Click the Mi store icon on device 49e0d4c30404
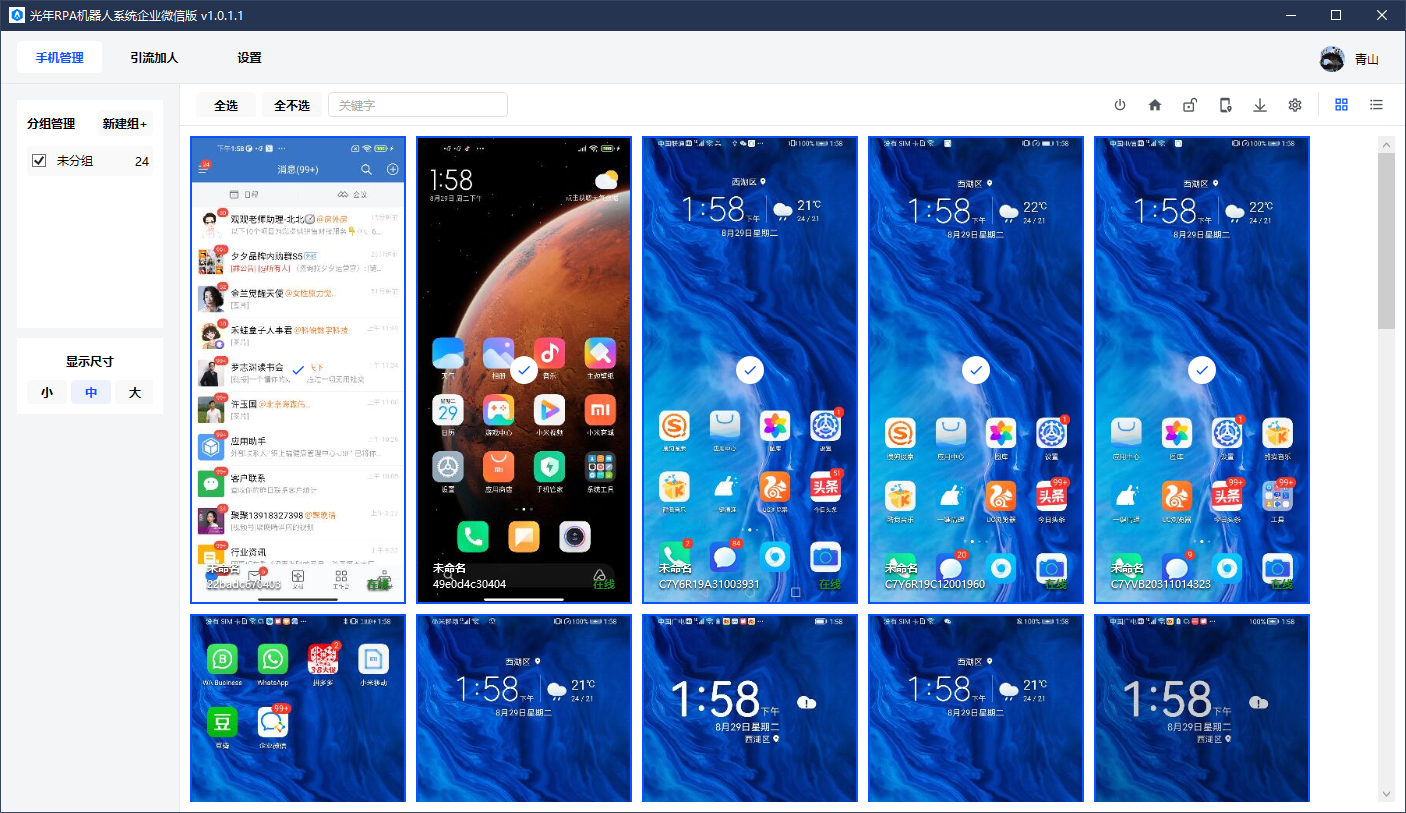This screenshot has width=1406, height=813. (x=600, y=409)
